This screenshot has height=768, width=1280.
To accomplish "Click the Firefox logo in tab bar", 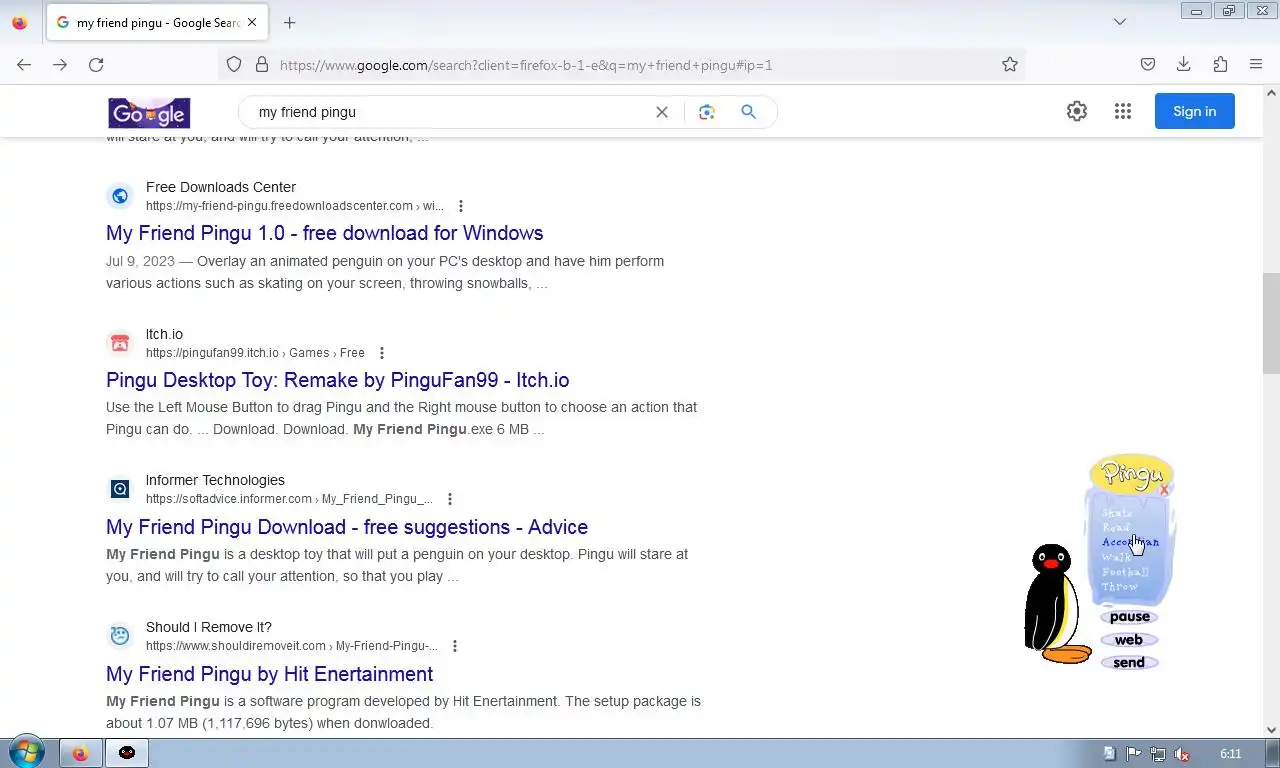I will click(20, 23).
